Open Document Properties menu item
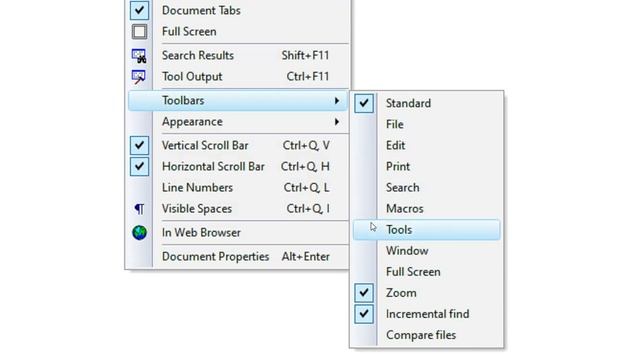This screenshot has width=640, height=360. (x=238, y=257)
